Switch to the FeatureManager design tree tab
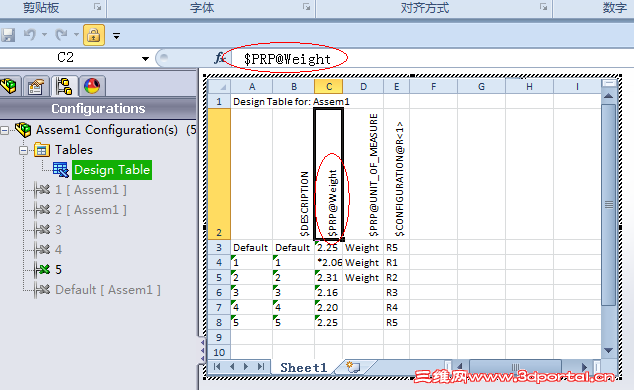This screenshot has width=634, height=390. click(x=9, y=86)
